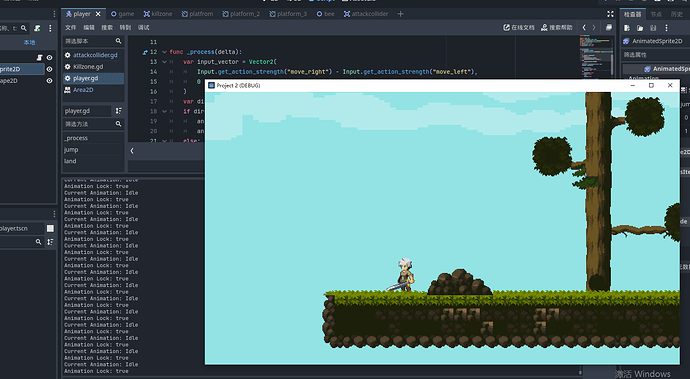This screenshot has height=379, width=690.
Task: Open online docs link
Action: click(519, 27)
